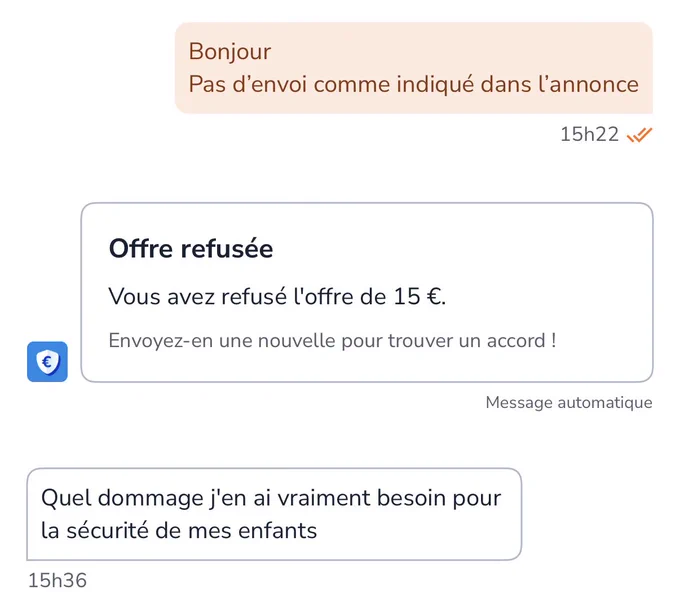680x608 pixels.
Task: Click the word 'accord' in the offer card
Action: 516,341
